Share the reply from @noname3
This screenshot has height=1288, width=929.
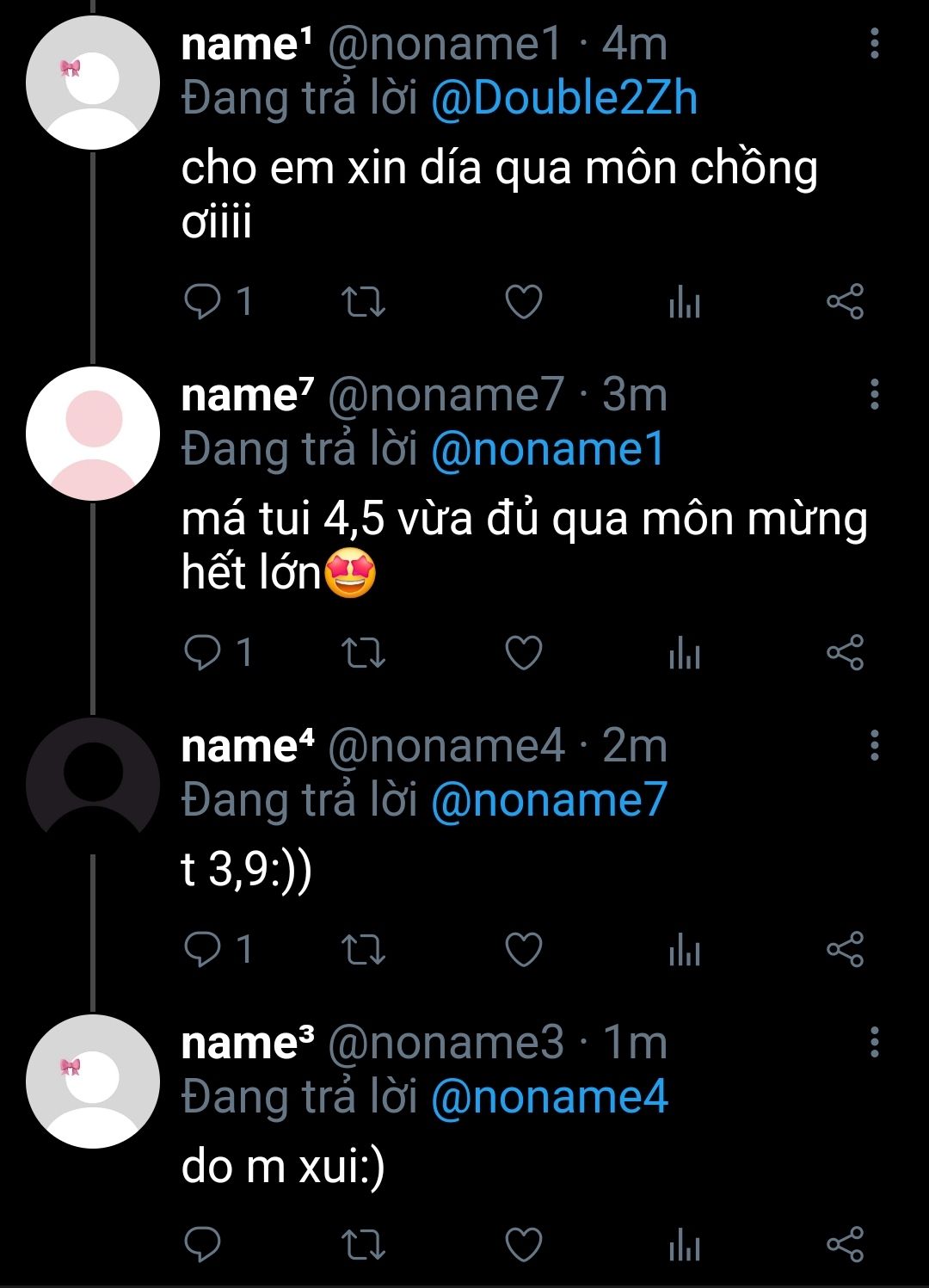(845, 1245)
